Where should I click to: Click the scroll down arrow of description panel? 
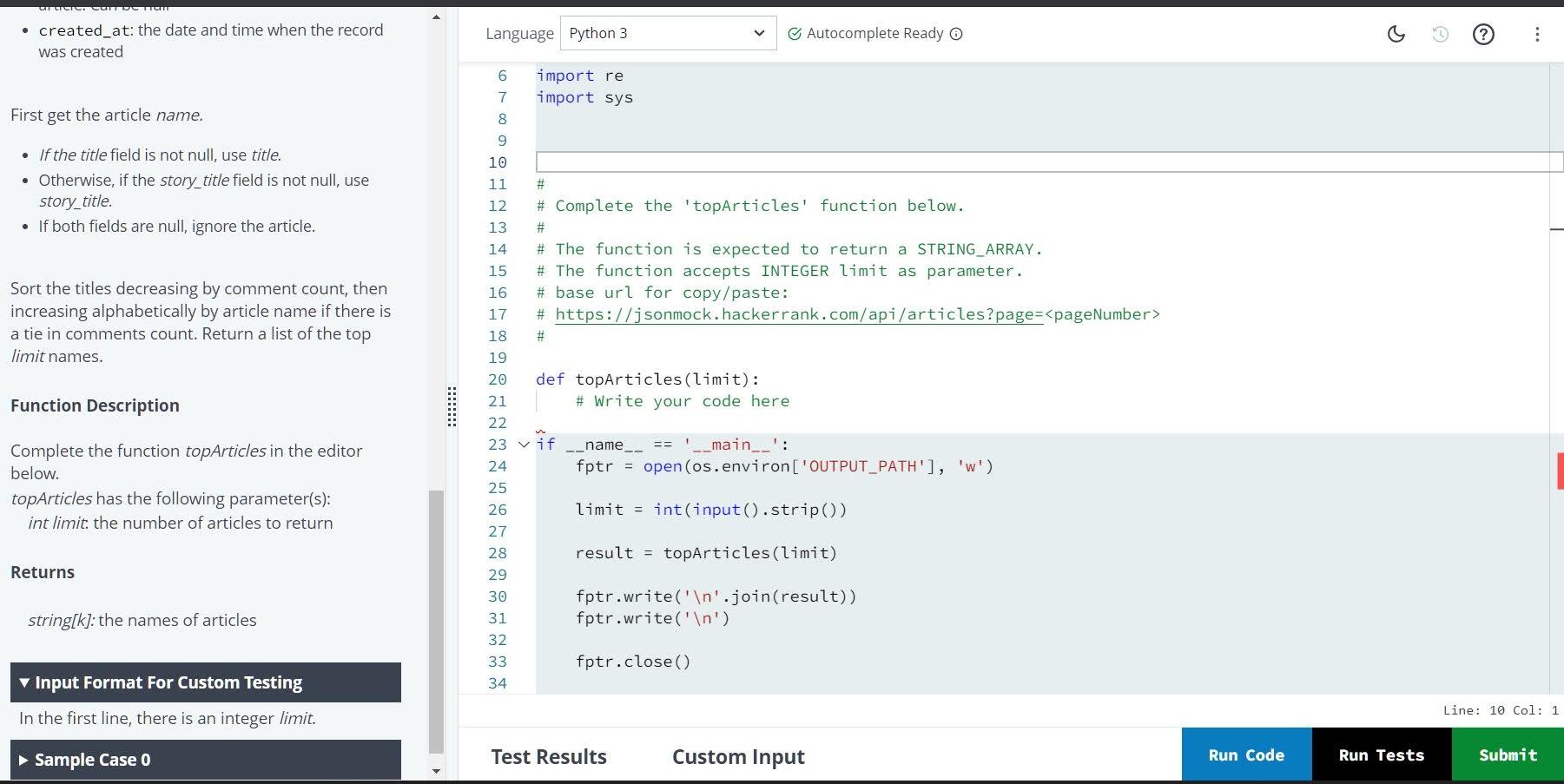click(x=436, y=771)
